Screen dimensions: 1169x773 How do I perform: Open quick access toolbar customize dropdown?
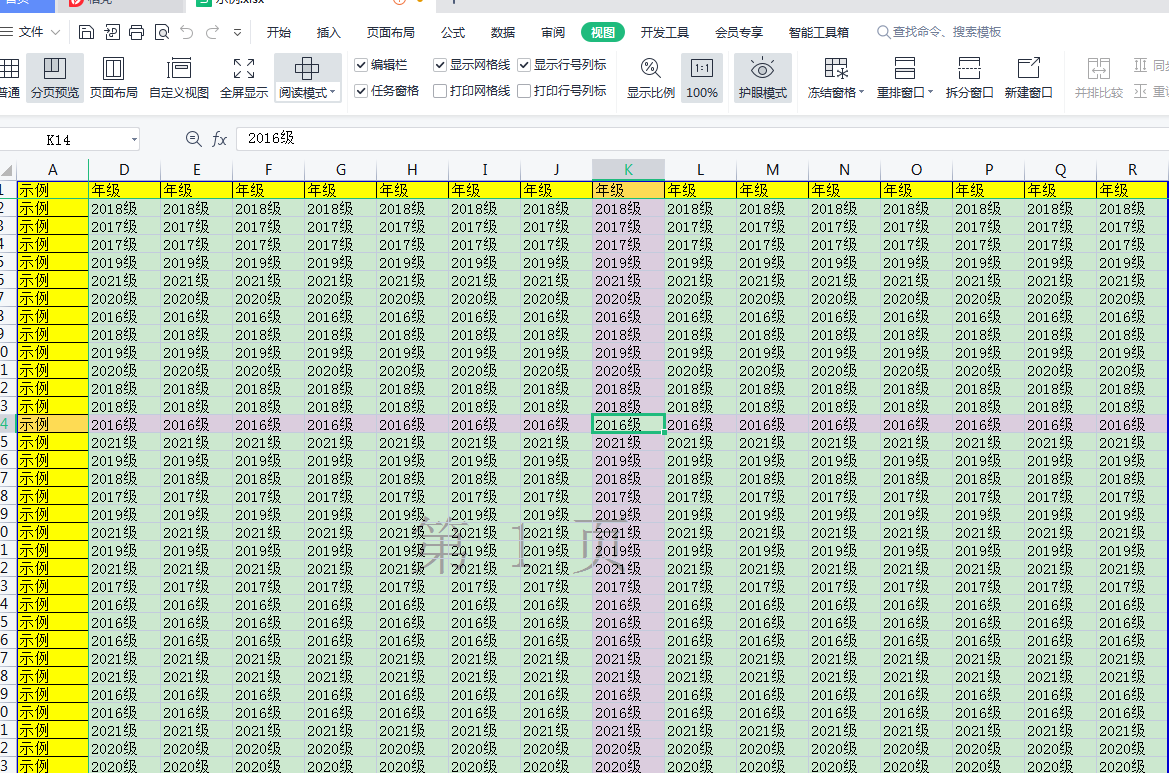(237, 32)
